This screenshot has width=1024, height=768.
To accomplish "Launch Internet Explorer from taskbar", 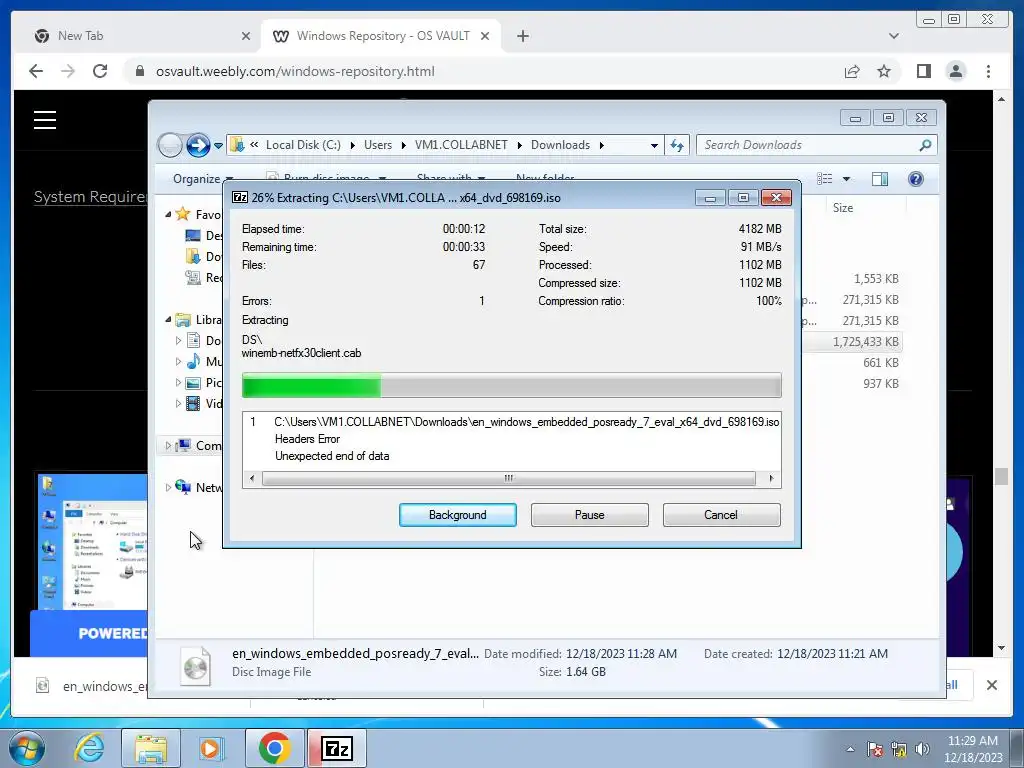I will pos(89,748).
